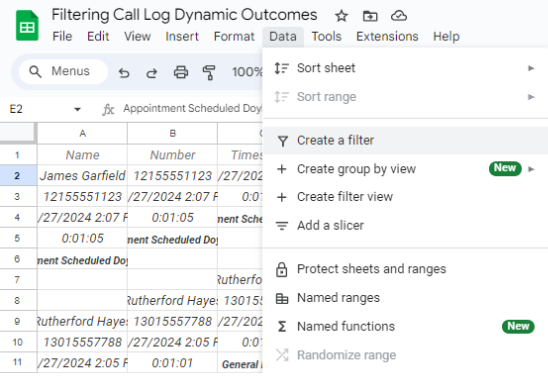Viewport: 548px width, 377px height.
Task: Open the Format menu
Action: point(234,36)
